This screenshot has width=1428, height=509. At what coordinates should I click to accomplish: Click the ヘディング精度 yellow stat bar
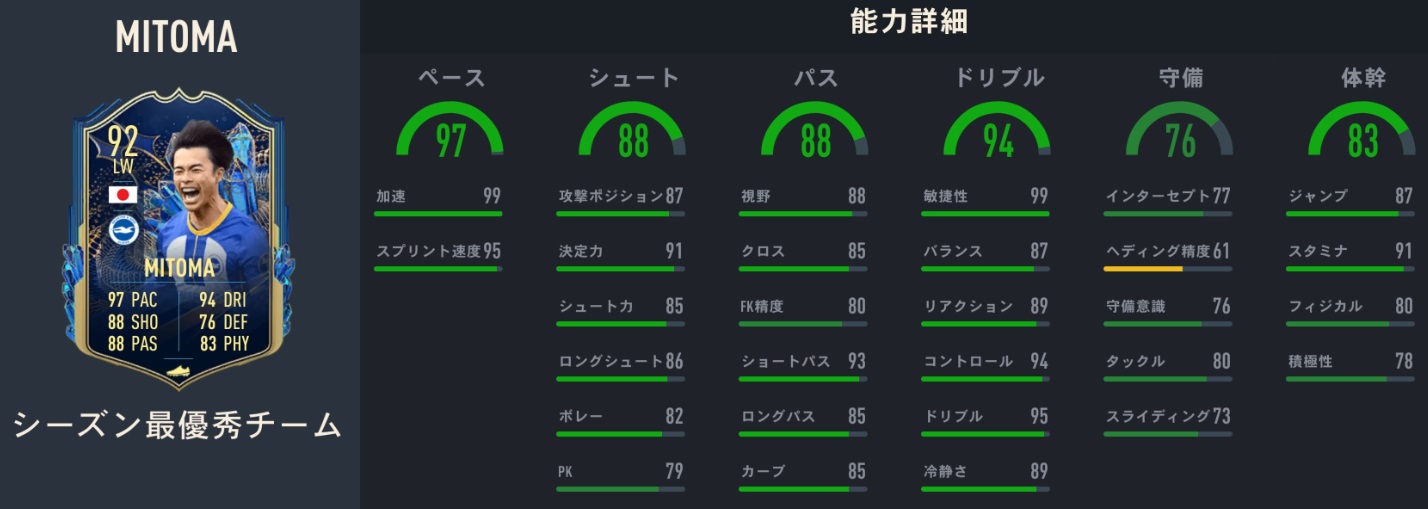point(1144,268)
